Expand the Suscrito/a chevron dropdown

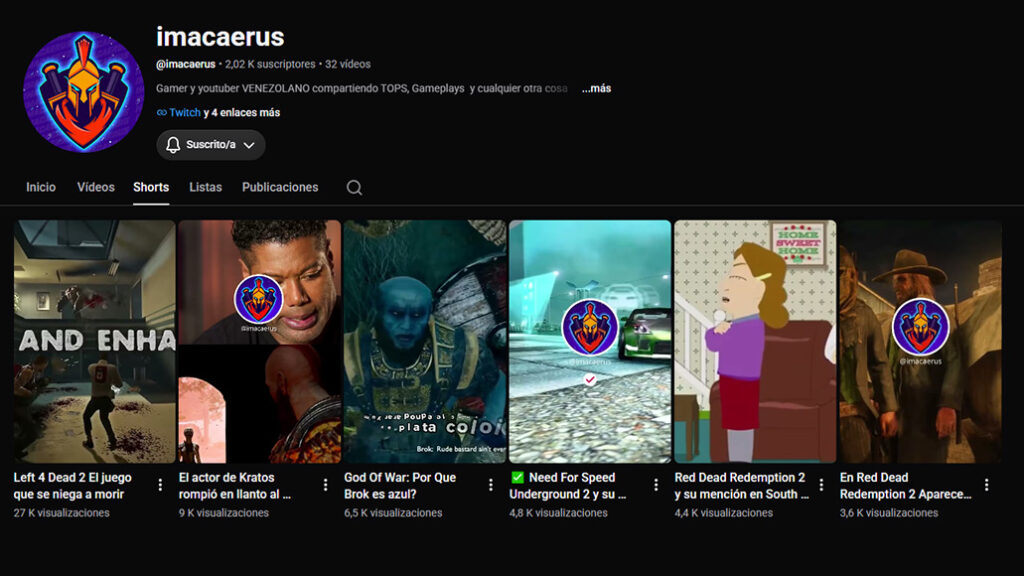tap(249, 145)
